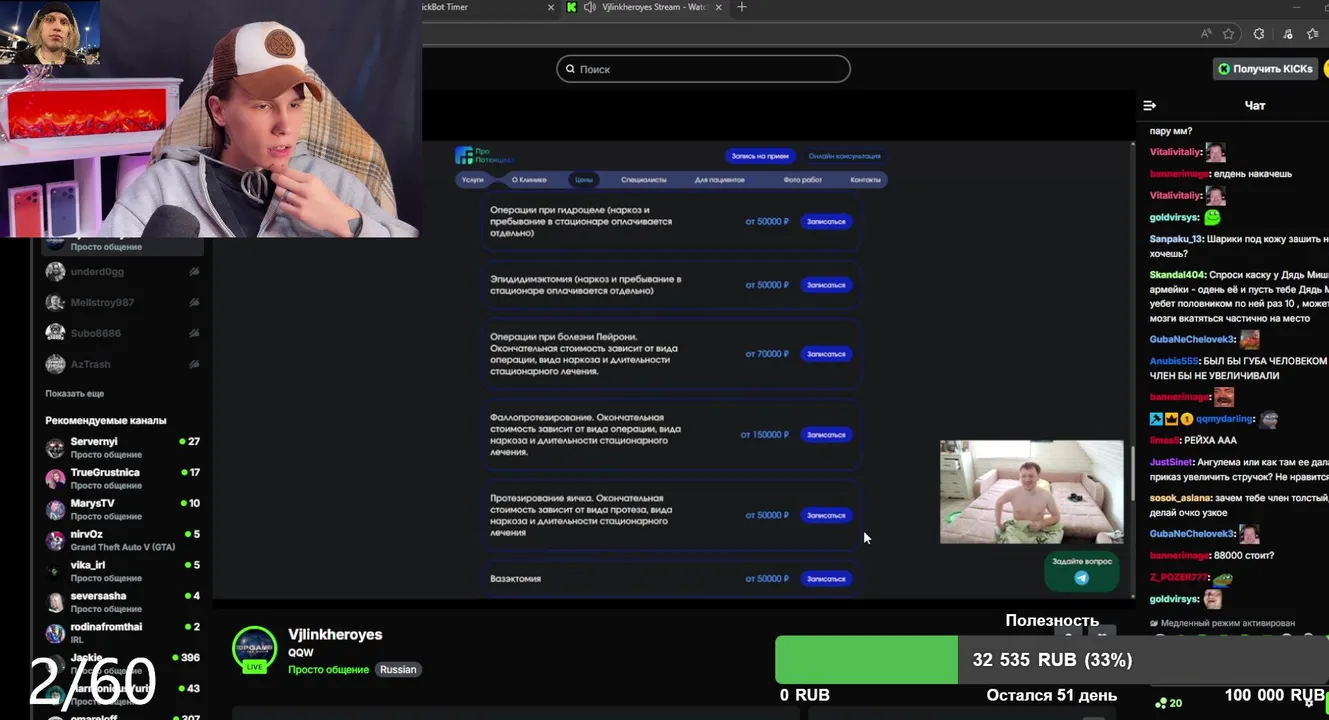Viewport: 1329px width, 720px height.
Task: Click the Задайте вопрос chat widget
Action: point(1081,571)
